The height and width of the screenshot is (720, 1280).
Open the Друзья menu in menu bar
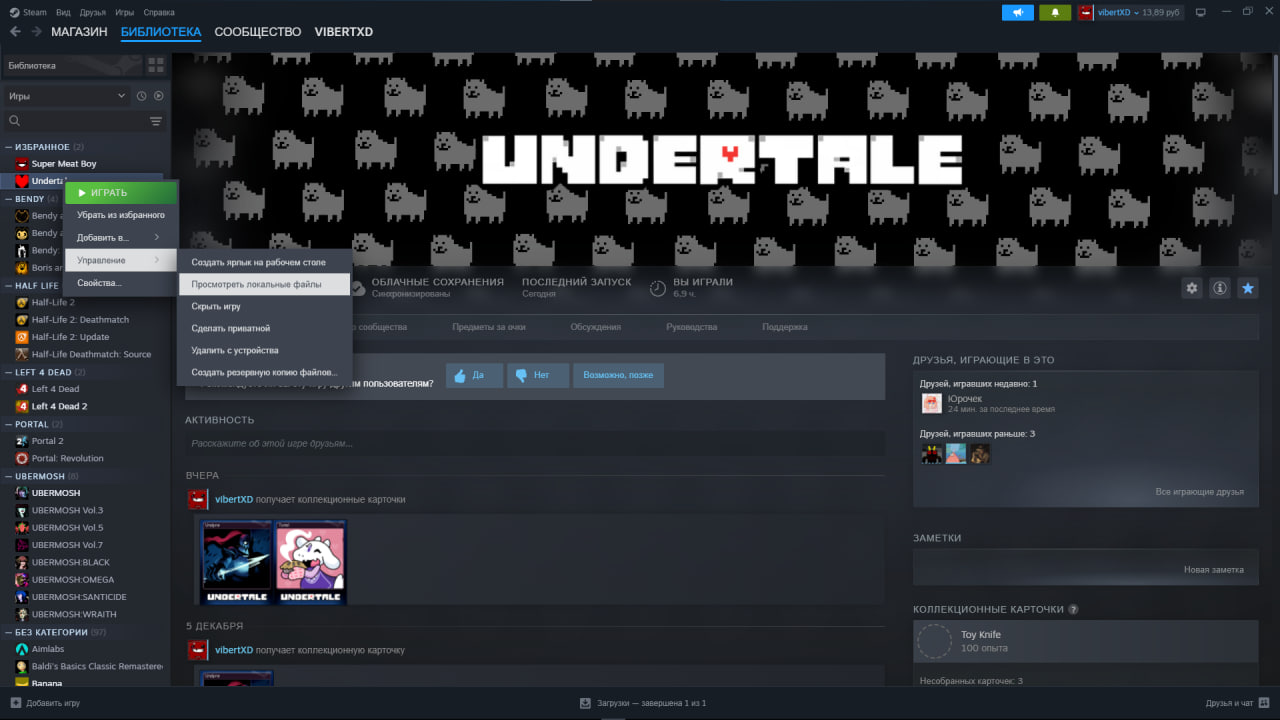(x=93, y=12)
